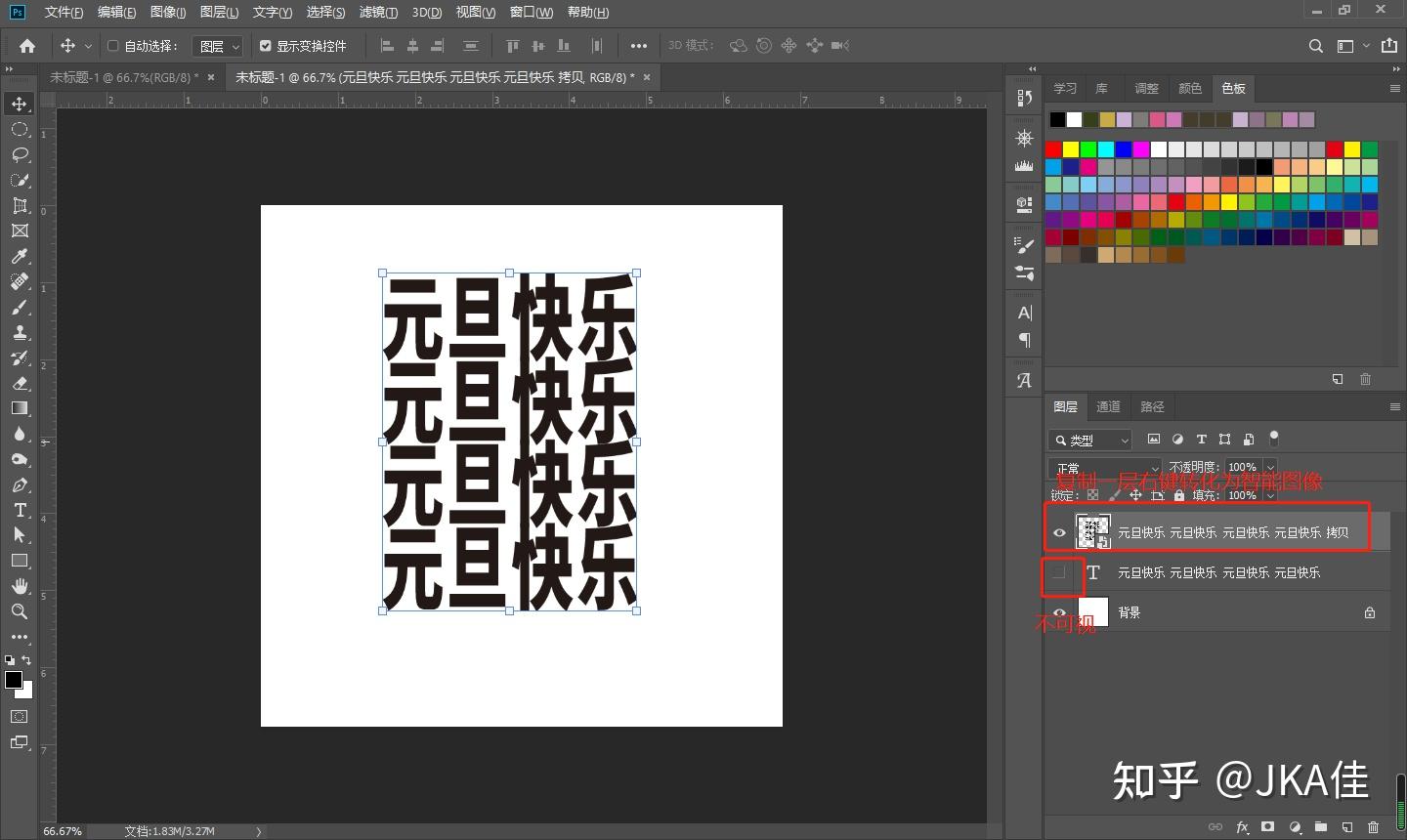This screenshot has height=840, width=1407.
Task: Expand the 不透明度 opacity dropdown arrow
Action: point(1270,468)
